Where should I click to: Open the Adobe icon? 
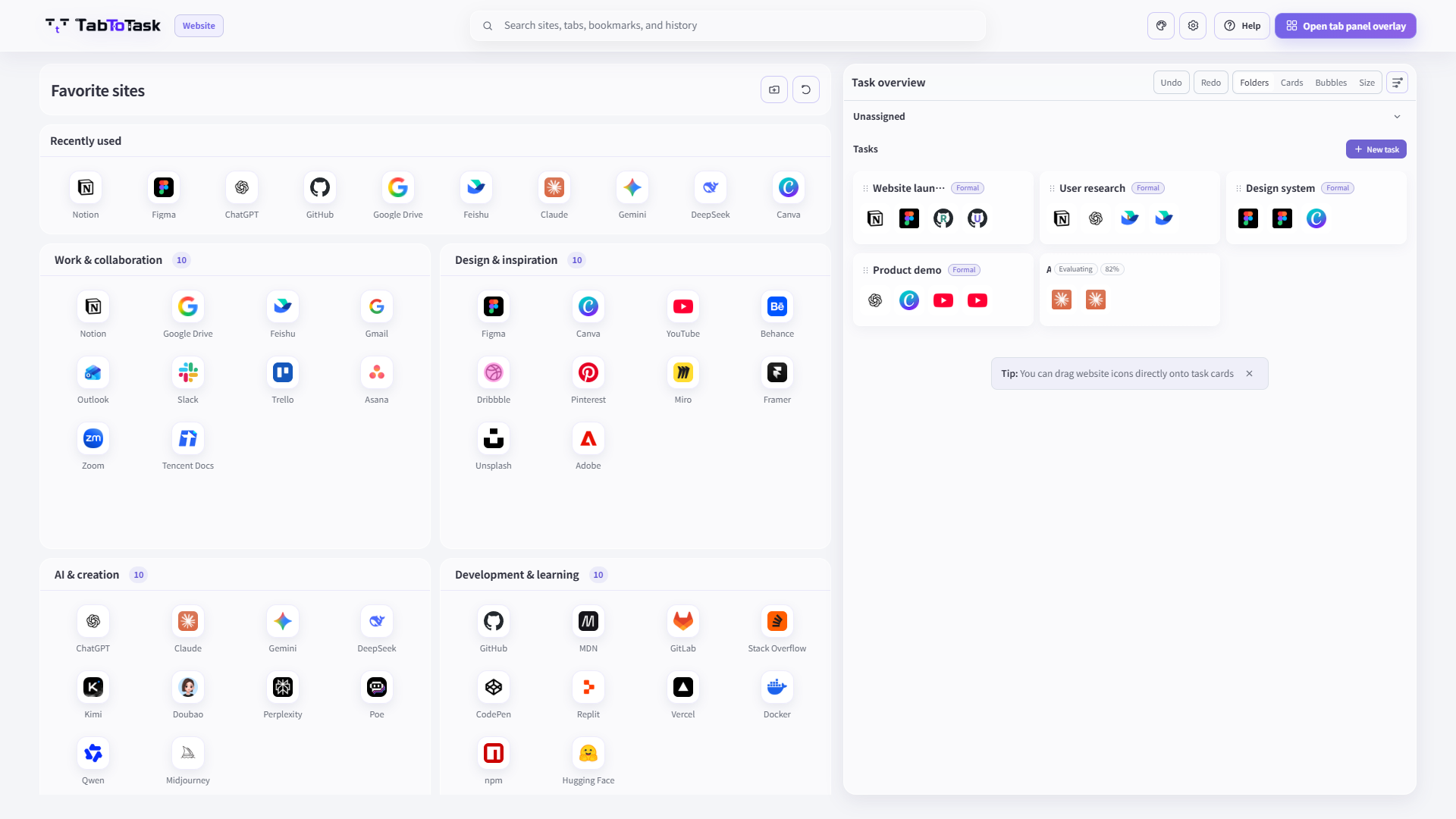click(588, 438)
